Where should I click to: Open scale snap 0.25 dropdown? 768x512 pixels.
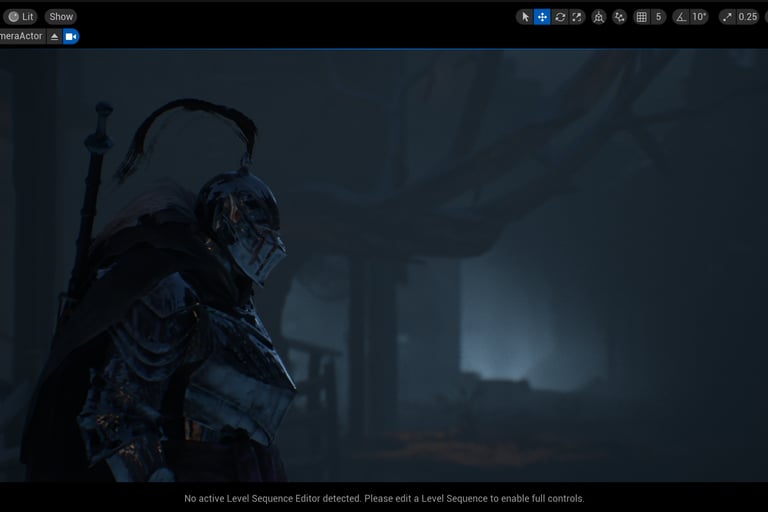point(748,17)
